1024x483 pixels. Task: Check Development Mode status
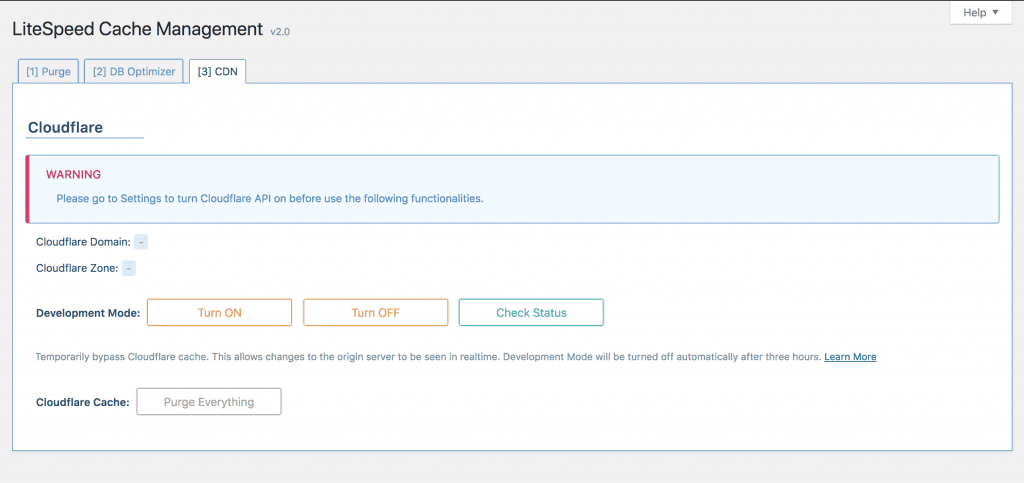click(532, 313)
